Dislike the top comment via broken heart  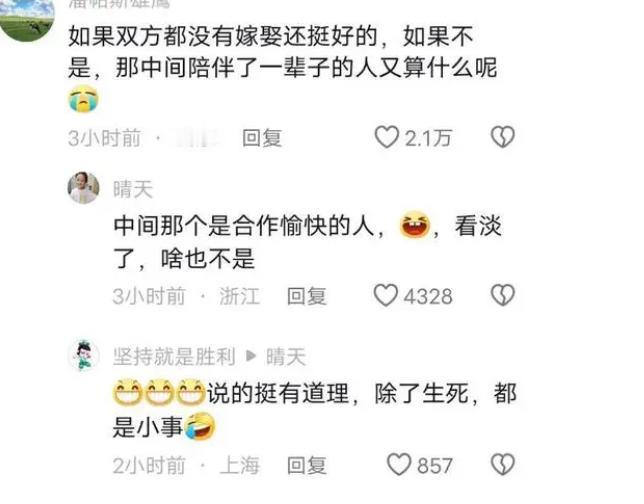pyautogui.click(x=503, y=137)
